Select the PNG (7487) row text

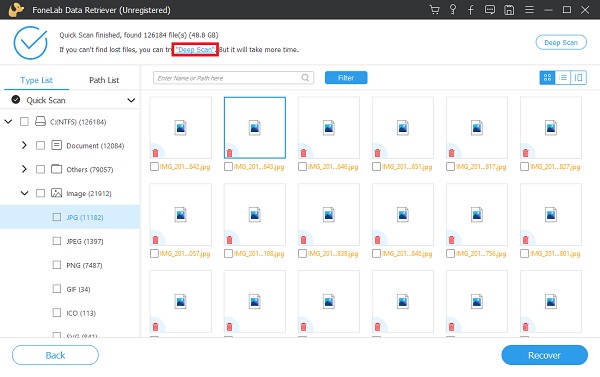pyautogui.click(x=84, y=265)
